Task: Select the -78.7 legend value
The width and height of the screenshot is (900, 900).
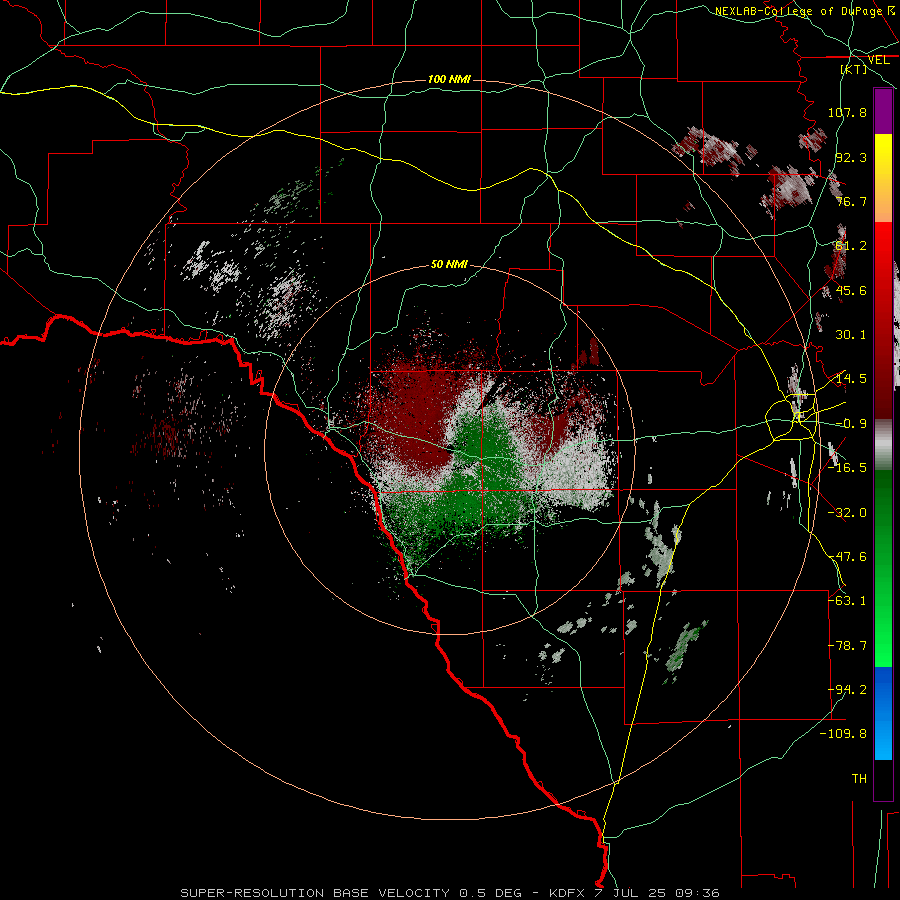Action: pos(847,646)
